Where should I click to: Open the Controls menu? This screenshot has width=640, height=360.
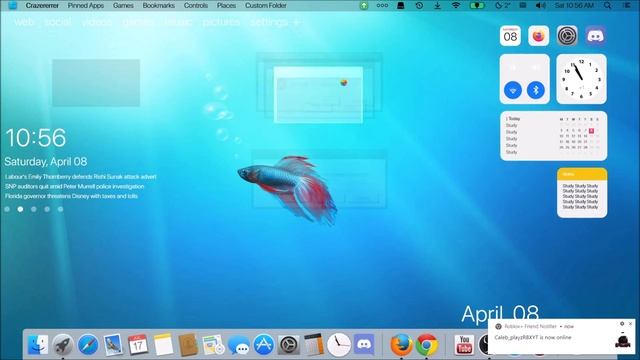point(196,6)
